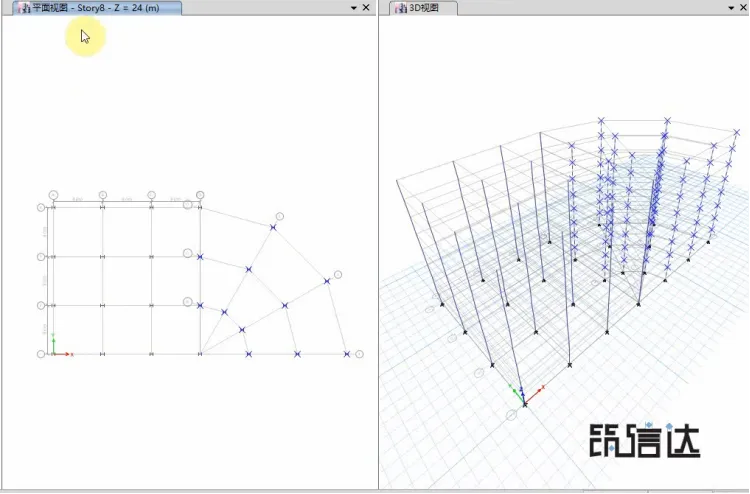Open the 3D view pane dropdown arrow
The height and width of the screenshot is (494, 750).
coord(731,8)
